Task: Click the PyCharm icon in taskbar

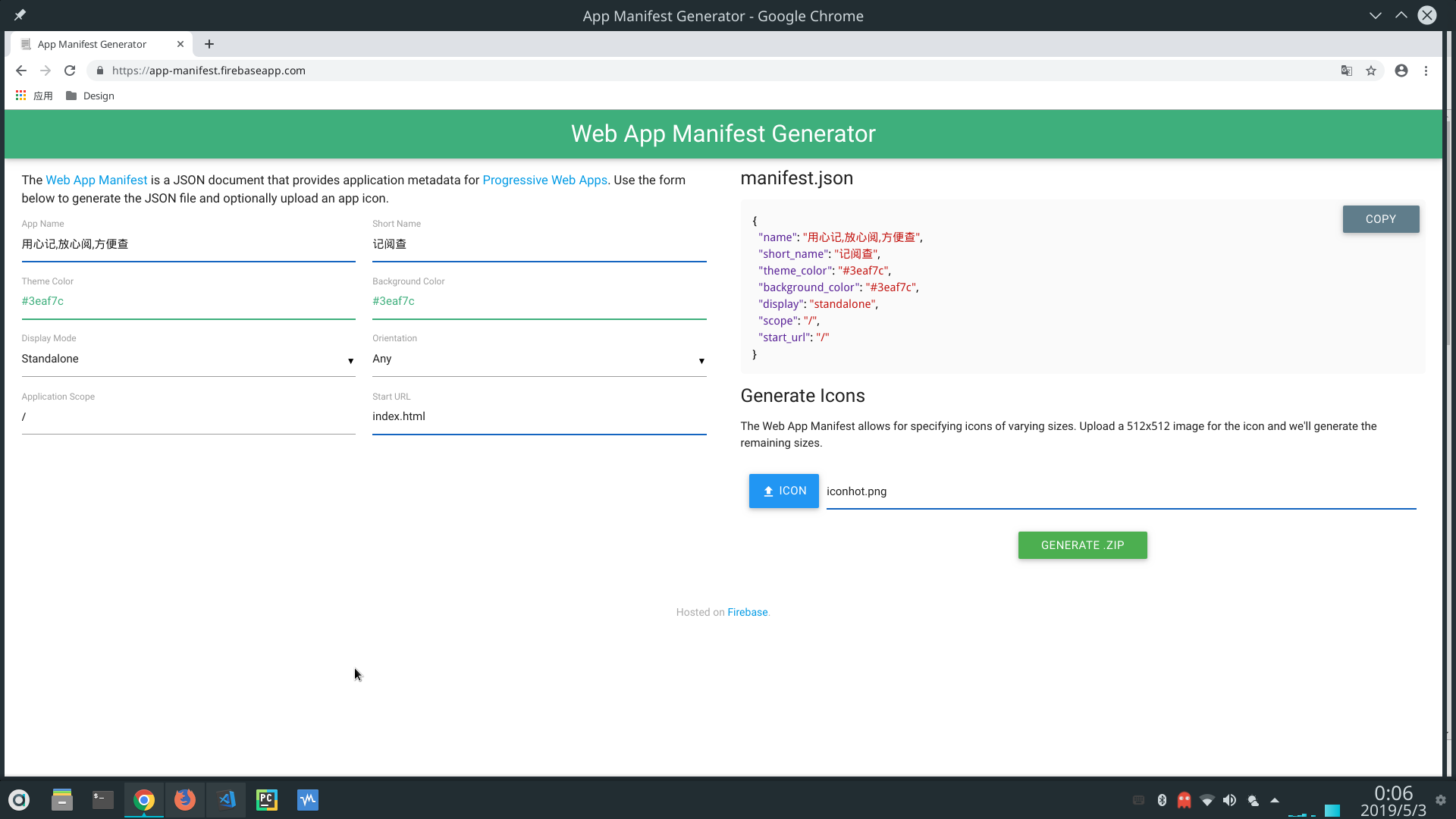Action: (x=266, y=799)
